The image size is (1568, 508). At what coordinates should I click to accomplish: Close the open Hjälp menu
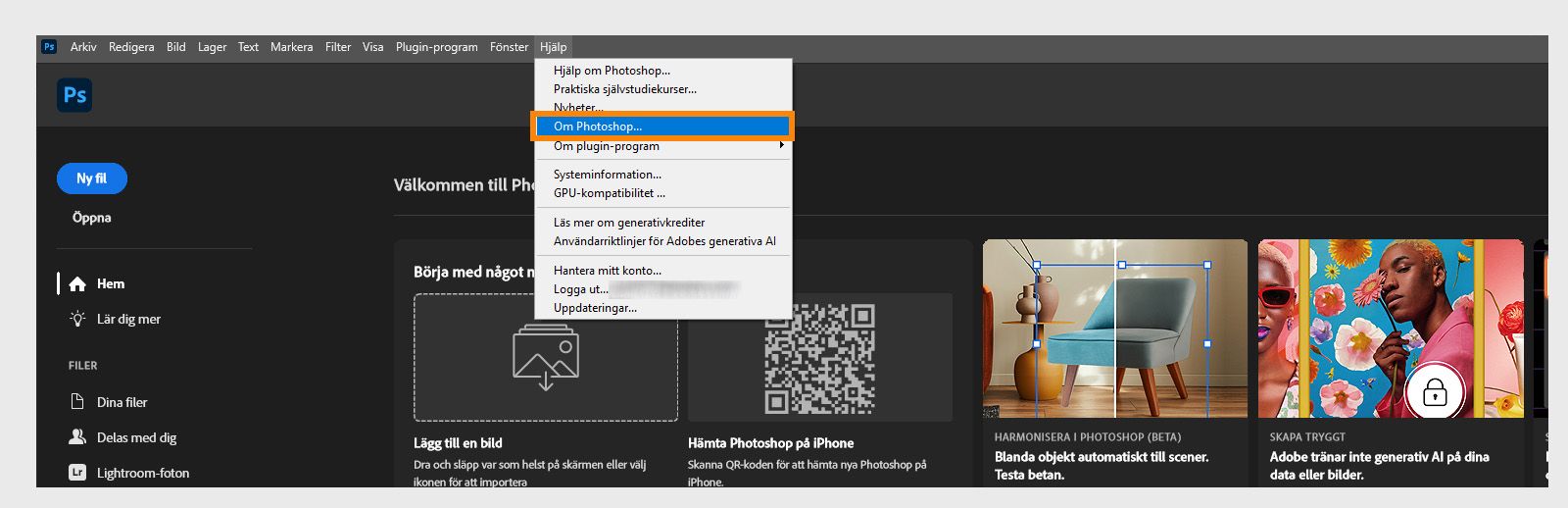[x=553, y=47]
